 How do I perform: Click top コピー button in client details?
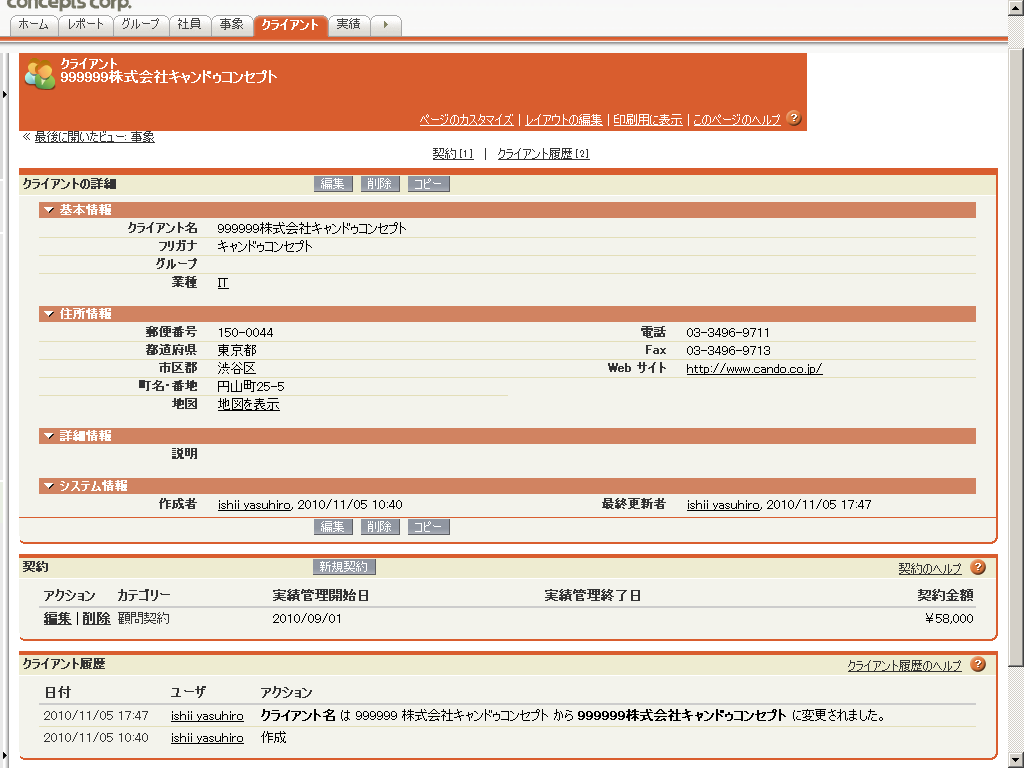(428, 184)
